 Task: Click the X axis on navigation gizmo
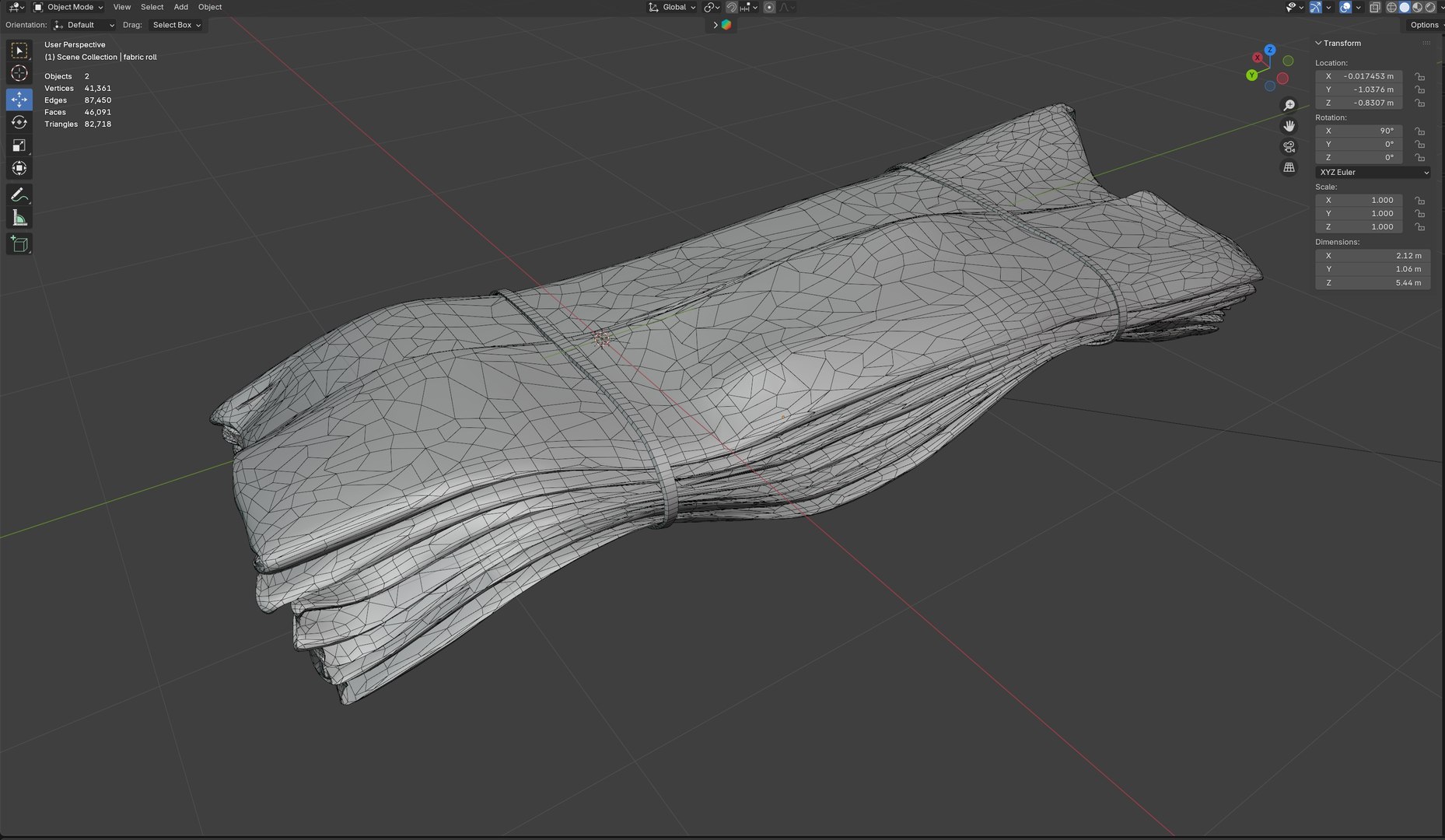pyautogui.click(x=1258, y=58)
